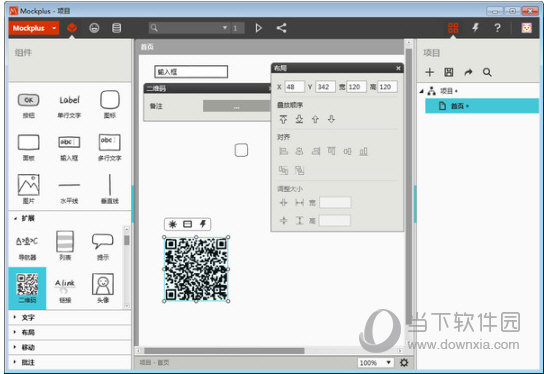Select the avatar portrait component
Viewport: 544px width, 374px height.
(103, 288)
